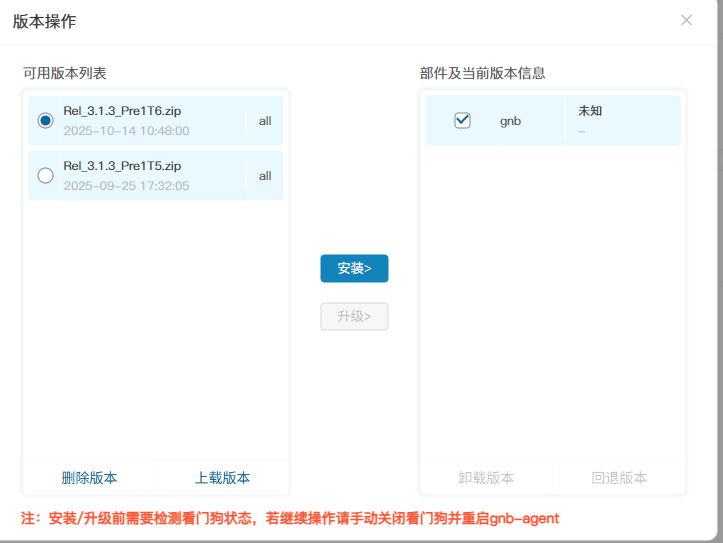Click the 部件及当前版本信息 heading
The image size is (723, 543).
coord(482,73)
